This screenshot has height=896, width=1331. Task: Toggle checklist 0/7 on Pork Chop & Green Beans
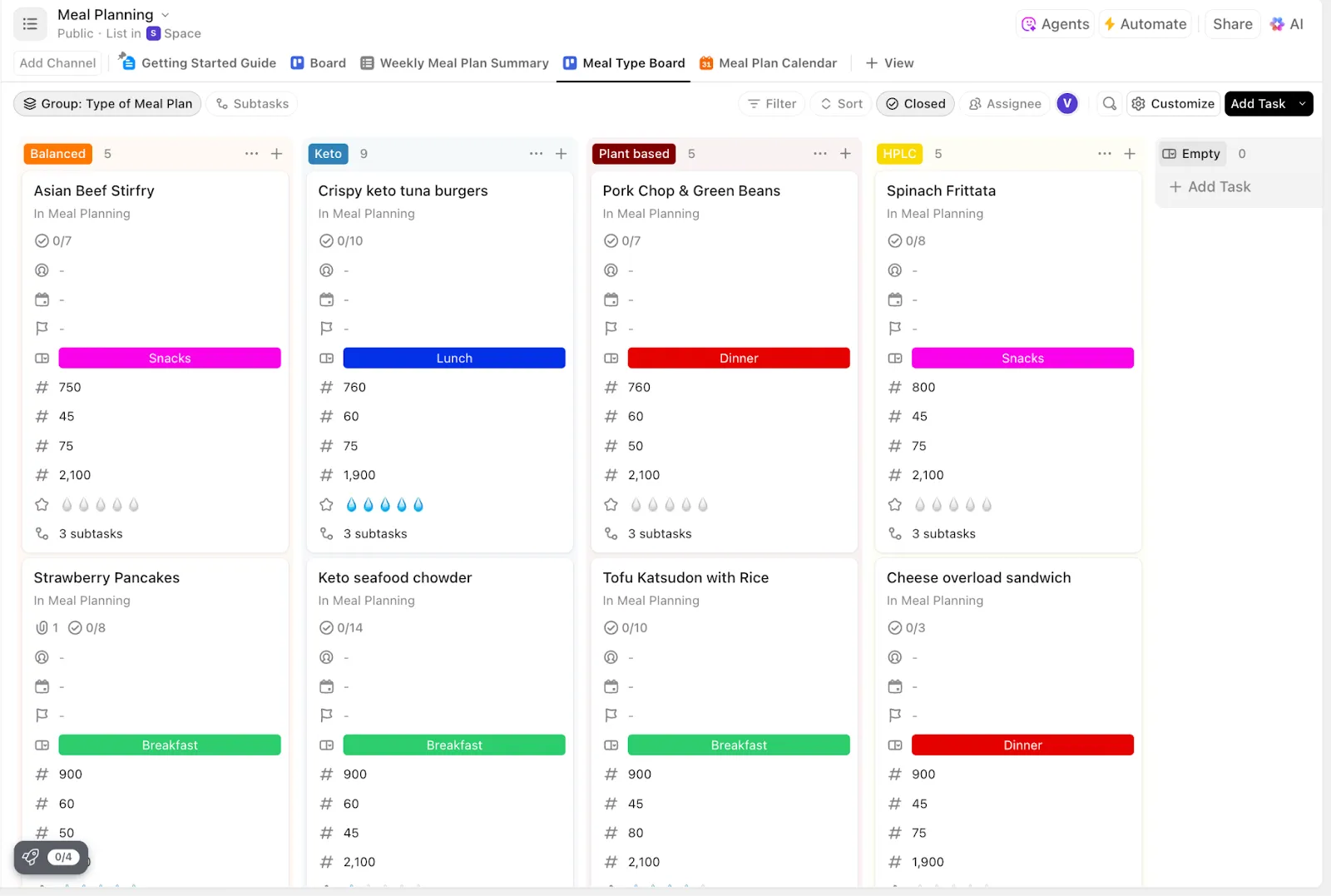(622, 241)
